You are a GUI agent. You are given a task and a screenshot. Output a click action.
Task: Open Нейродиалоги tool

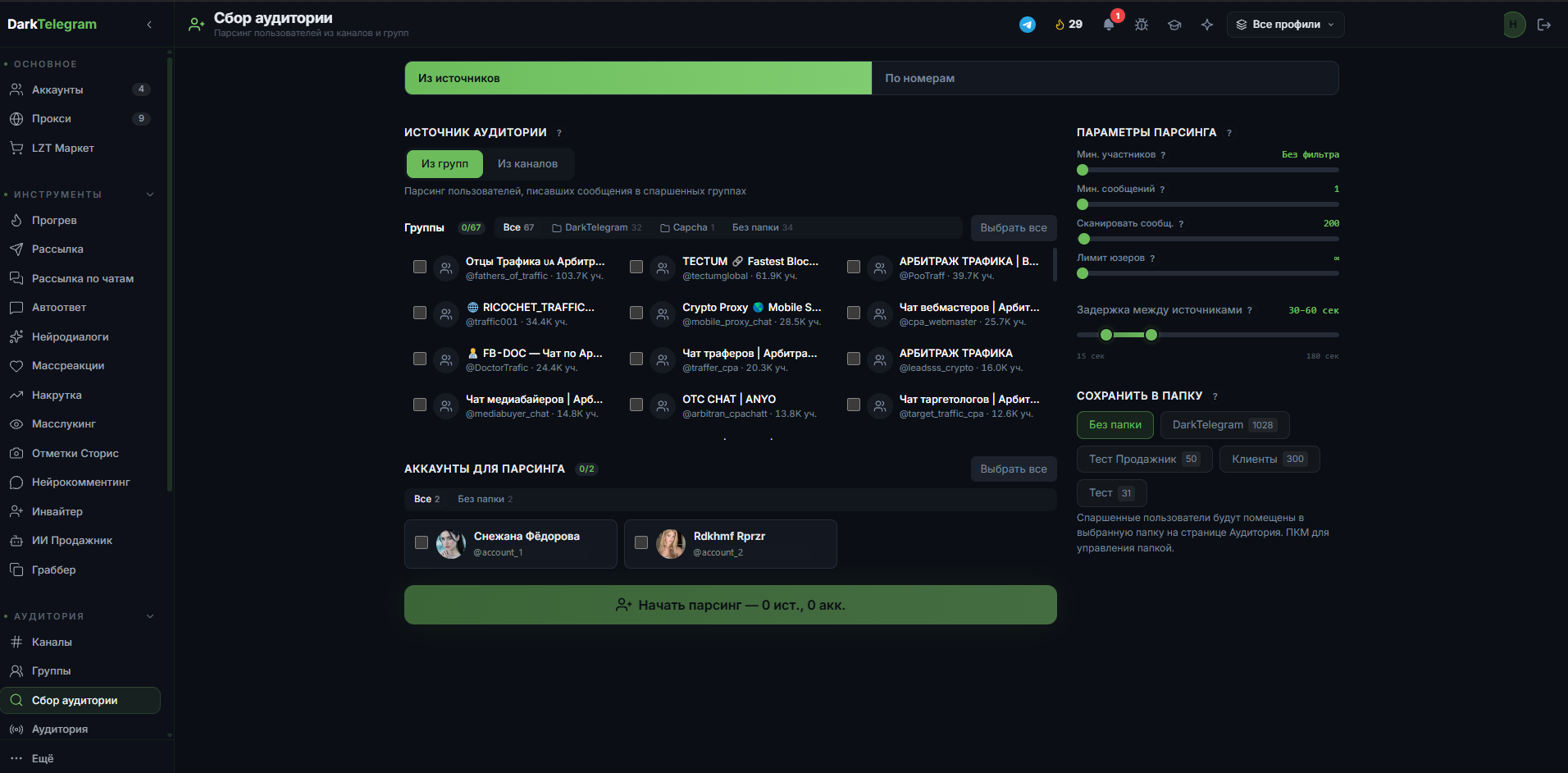[x=80, y=336]
